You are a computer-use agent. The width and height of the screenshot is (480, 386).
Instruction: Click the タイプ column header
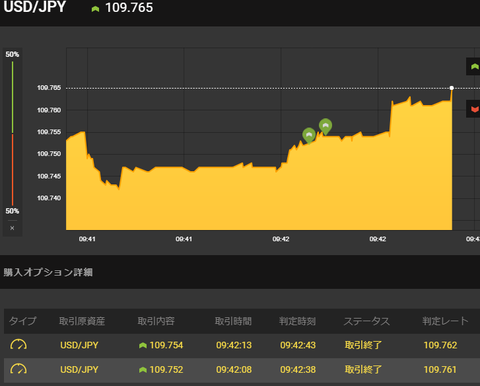[x=22, y=321]
